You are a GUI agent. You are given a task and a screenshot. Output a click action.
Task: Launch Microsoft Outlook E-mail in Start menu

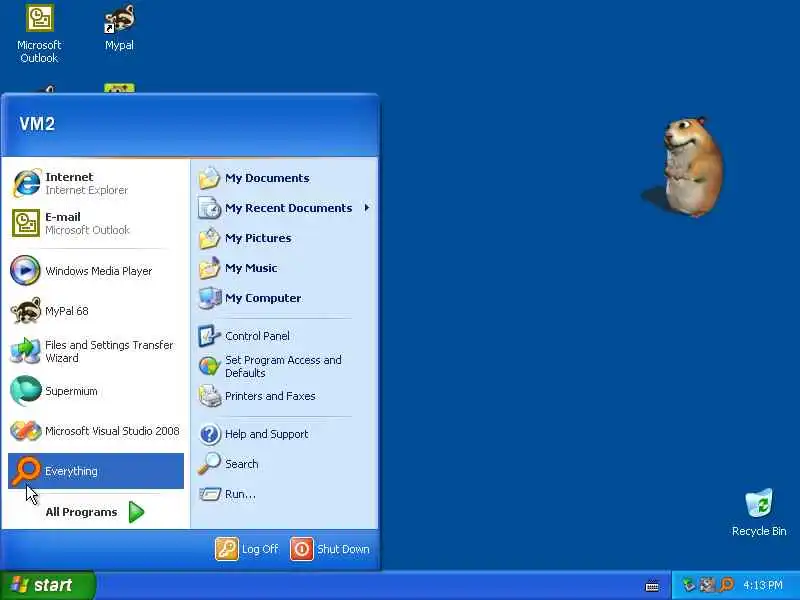pyautogui.click(x=96, y=223)
